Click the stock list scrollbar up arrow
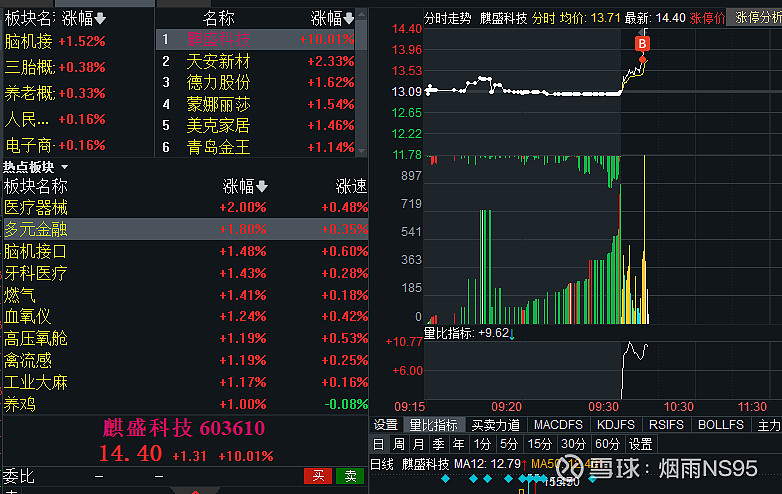Screen dimensions: 782x494 coord(362,15)
